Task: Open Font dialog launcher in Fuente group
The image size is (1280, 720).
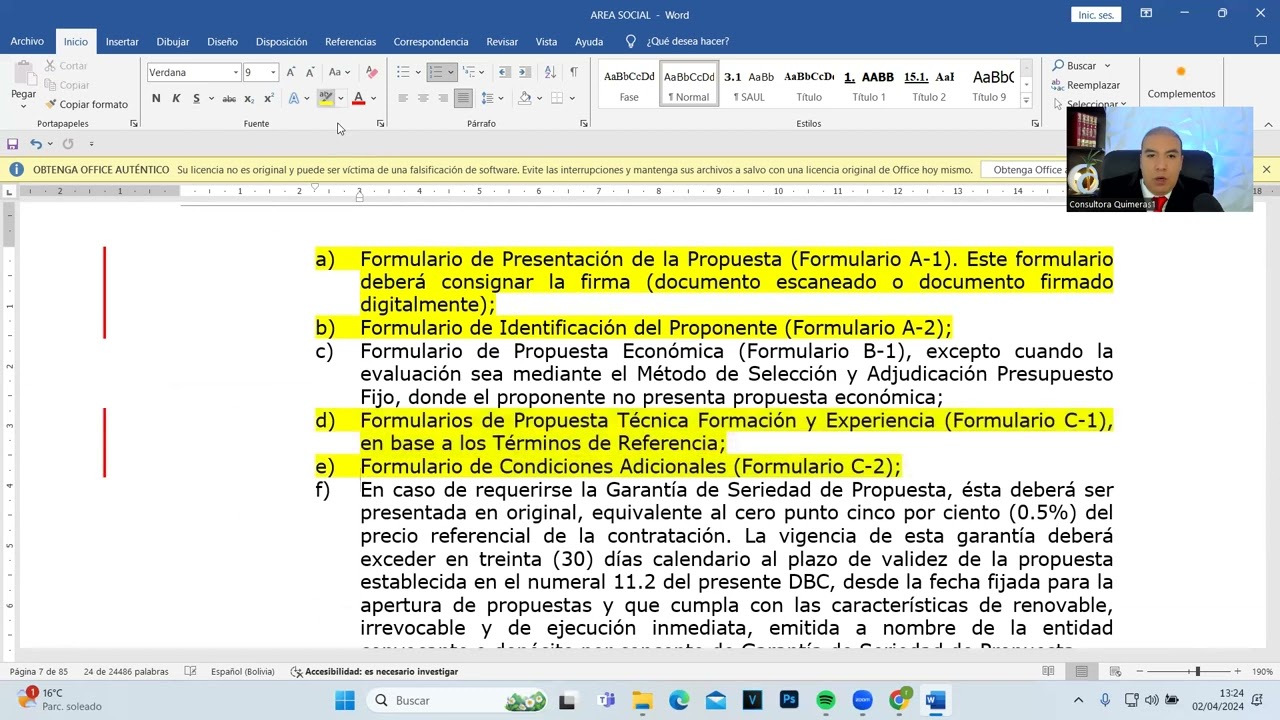Action: point(380,124)
